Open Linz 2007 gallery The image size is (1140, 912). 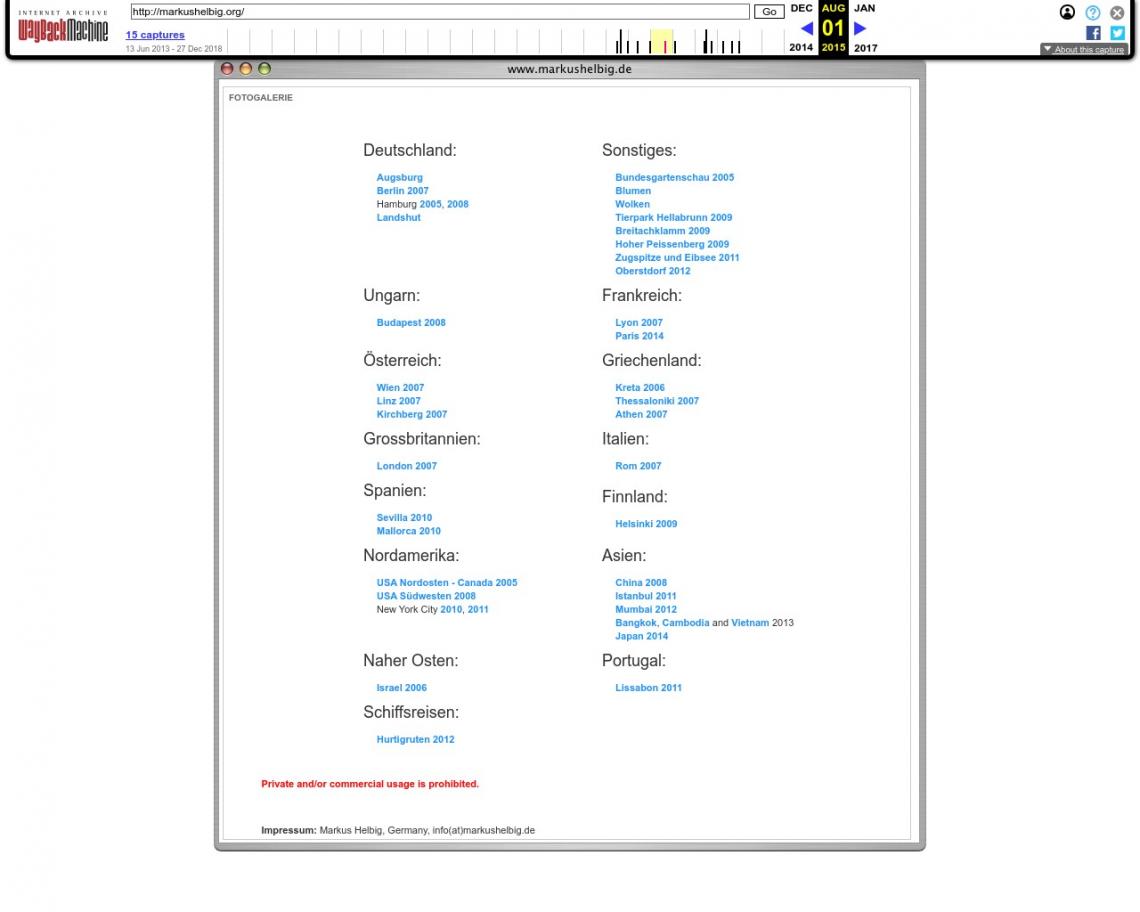[398, 401]
